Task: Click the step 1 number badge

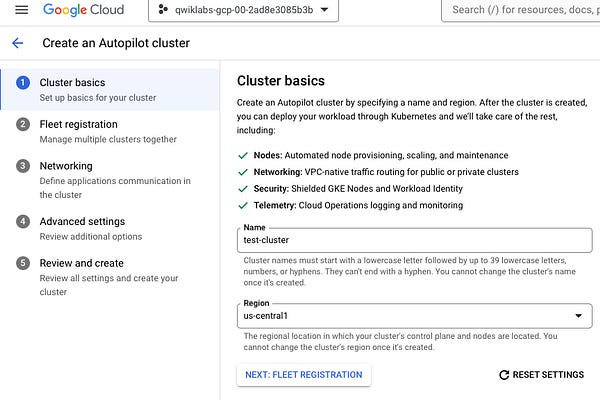Action: [x=23, y=82]
